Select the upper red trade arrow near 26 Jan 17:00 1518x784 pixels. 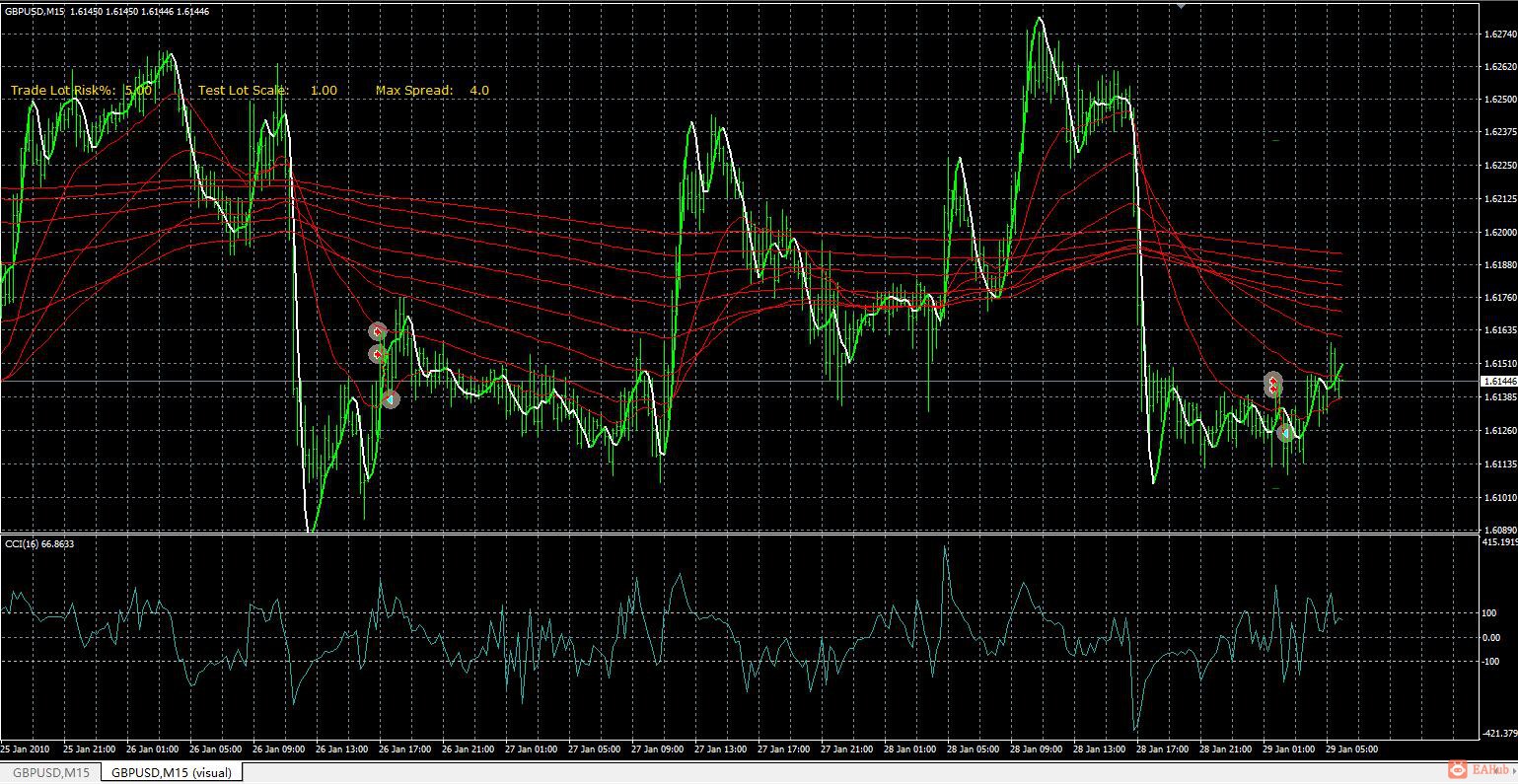tap(378, 331)
